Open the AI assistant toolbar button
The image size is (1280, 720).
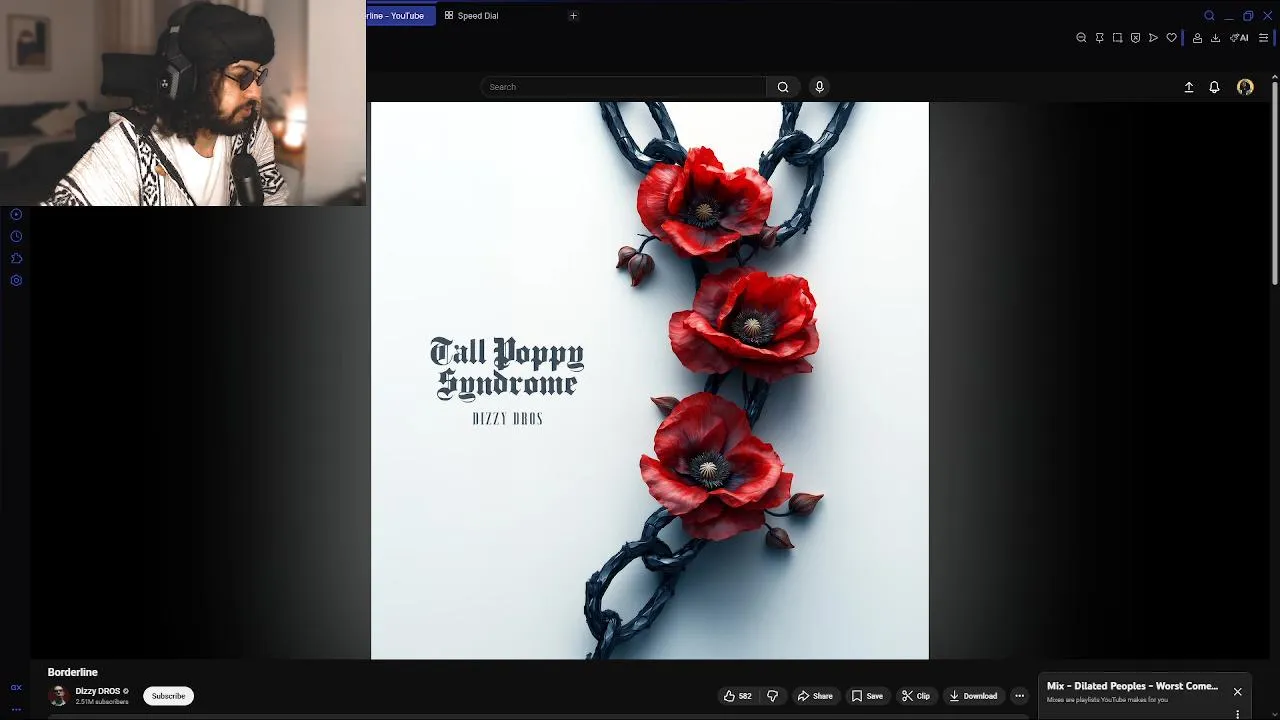tap(1239, 38)
